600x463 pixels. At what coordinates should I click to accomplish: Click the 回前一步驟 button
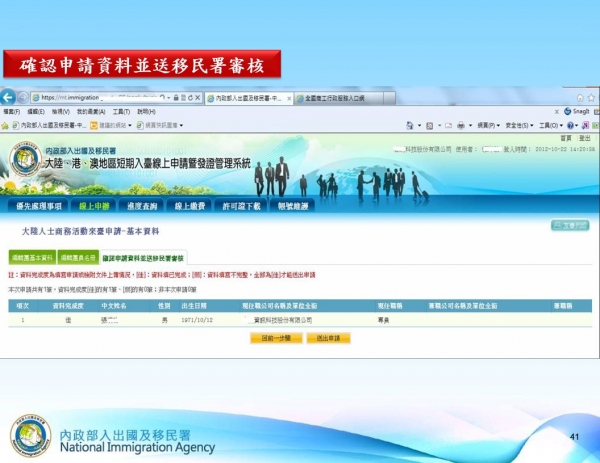click(x=275, y=338)
